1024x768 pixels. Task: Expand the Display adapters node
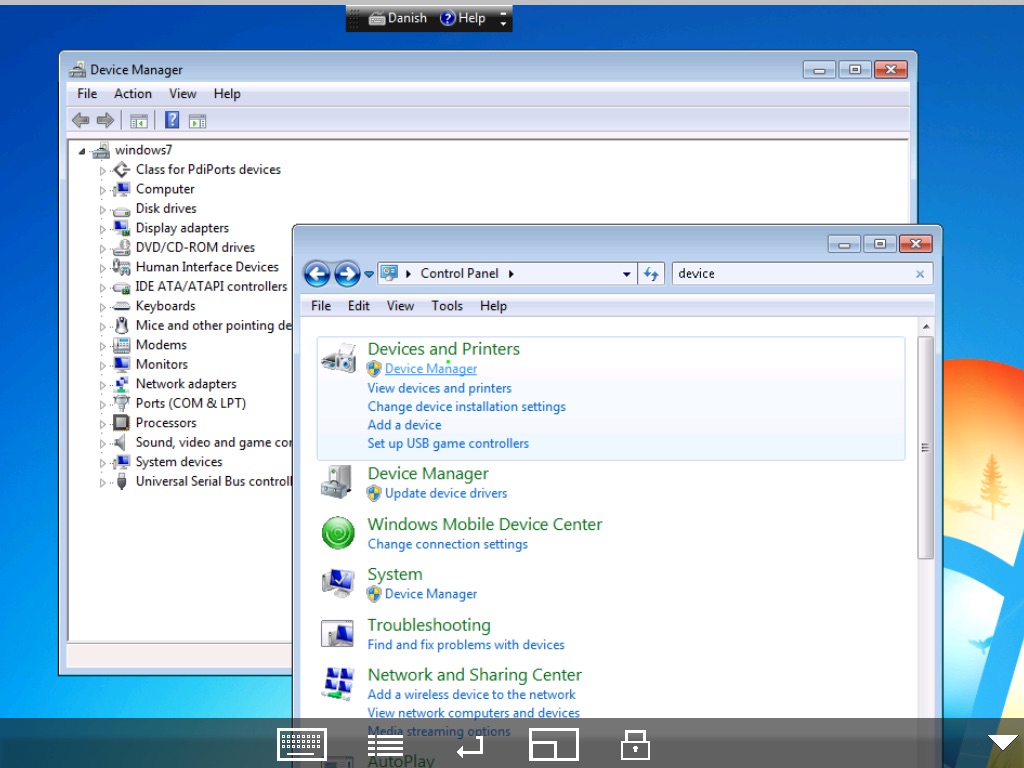click(x=103, y=229)
